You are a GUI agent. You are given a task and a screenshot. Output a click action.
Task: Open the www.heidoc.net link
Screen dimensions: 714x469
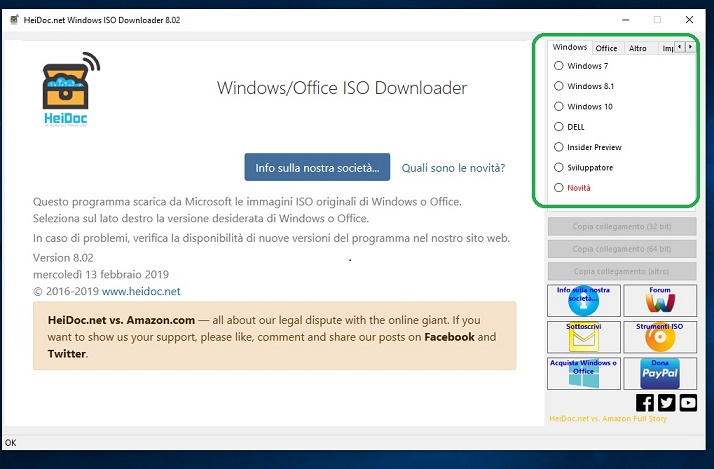coord(141,291)
